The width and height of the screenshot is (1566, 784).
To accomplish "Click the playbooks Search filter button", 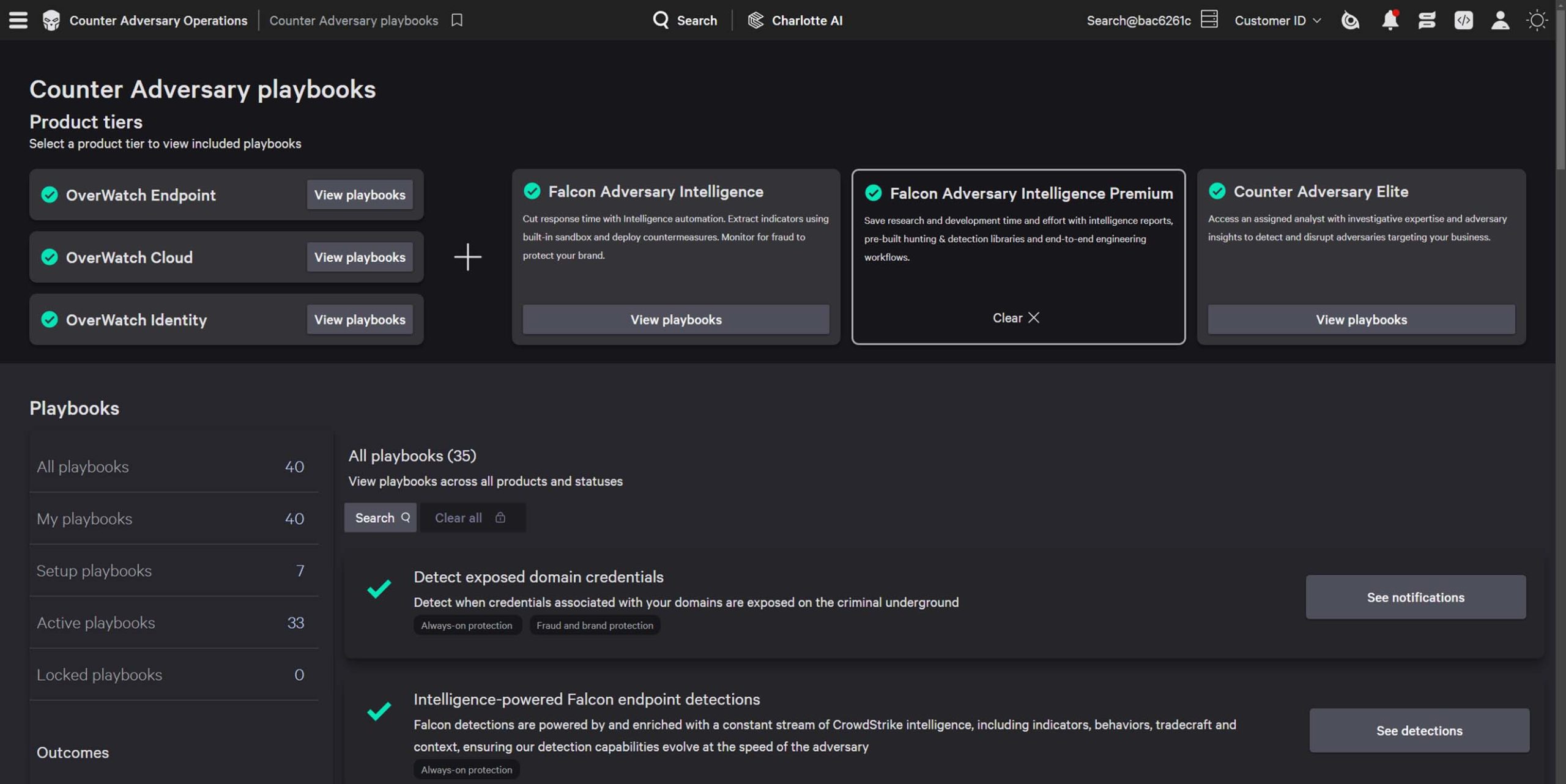I will pyautogui.click(x=380, y=518).
